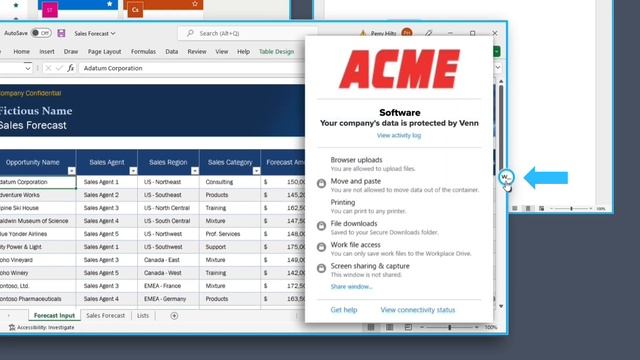This screenshot has width=640, height=360.
Task: Click lock icon beside File downloads
Action: click(322, 226)
